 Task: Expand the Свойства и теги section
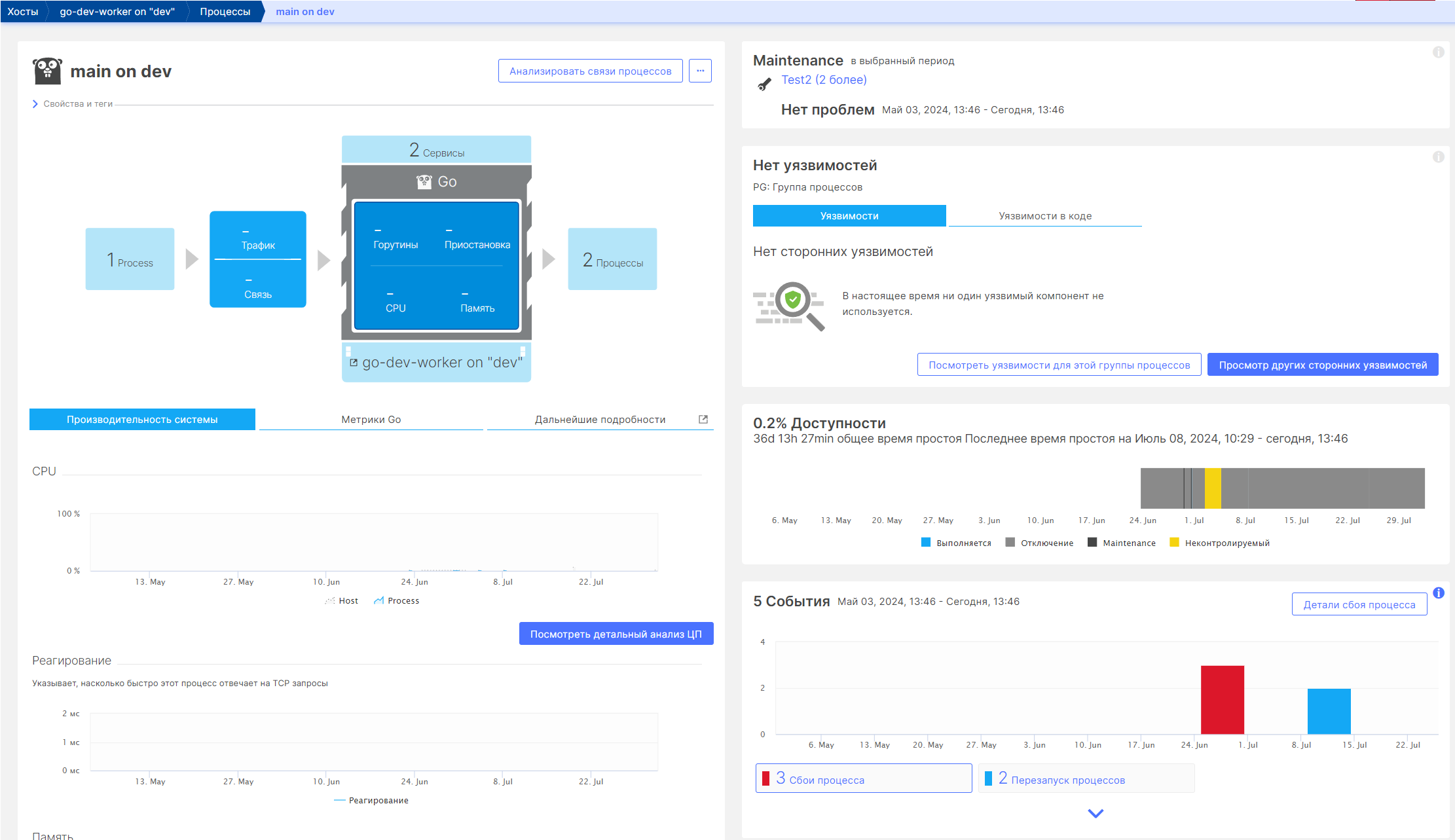[x=35, y=104]
